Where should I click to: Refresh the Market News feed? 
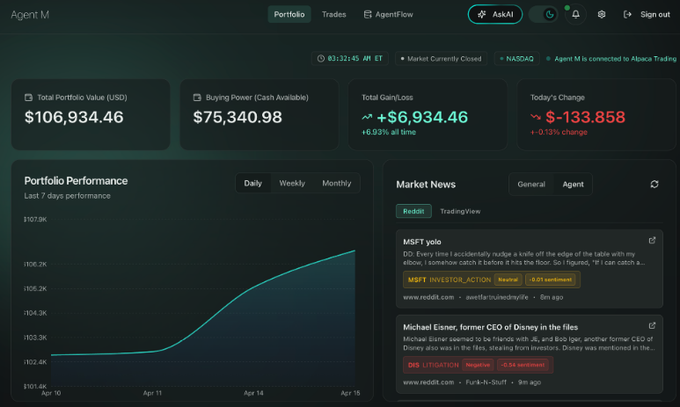(654, 184)
